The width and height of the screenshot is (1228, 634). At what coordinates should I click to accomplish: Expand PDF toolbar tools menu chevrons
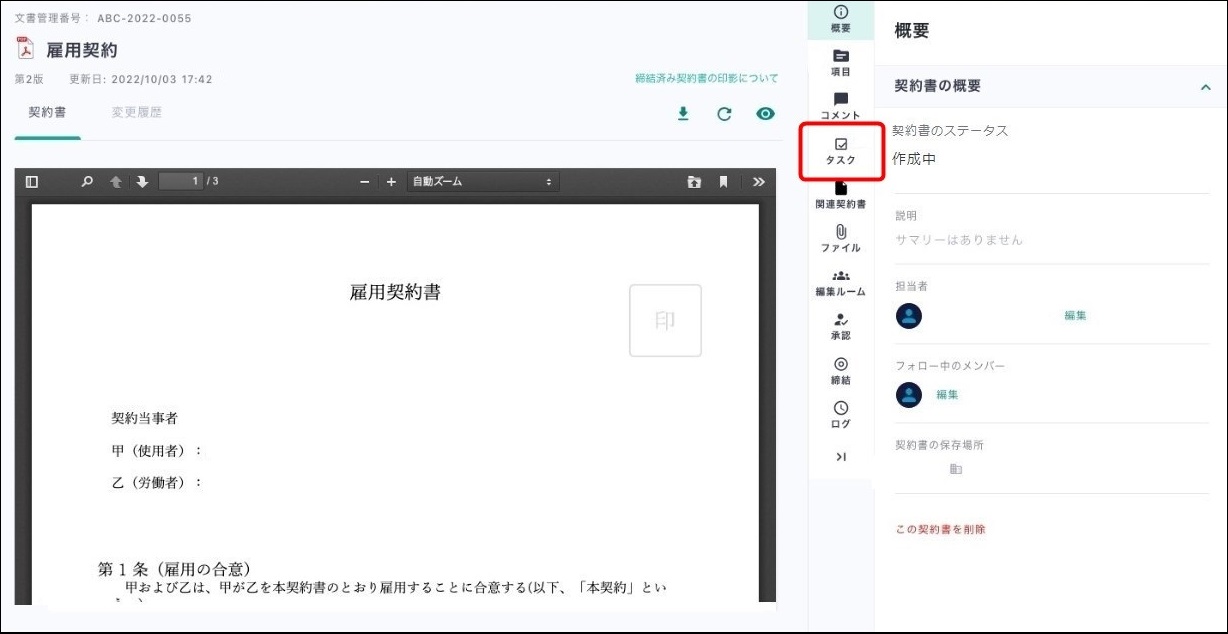point(758,182)
